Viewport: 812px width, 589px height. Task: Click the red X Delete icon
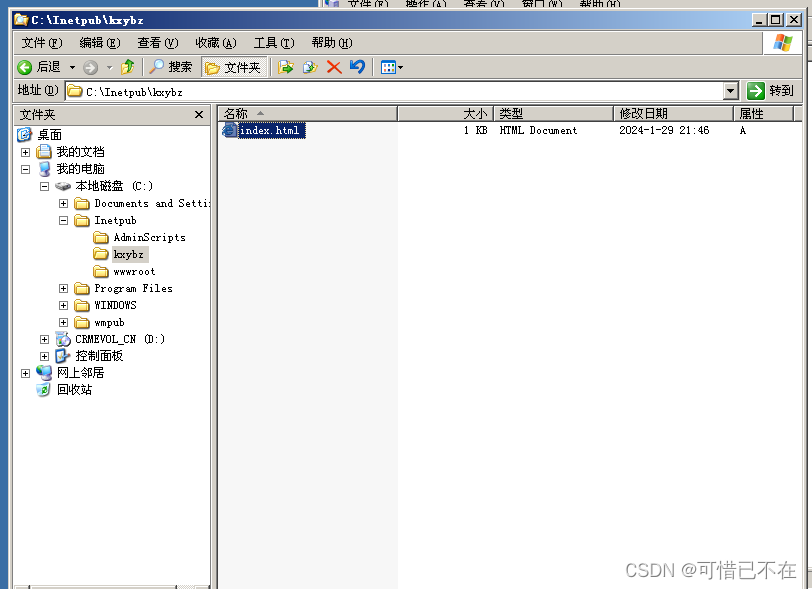click(333, 67)
